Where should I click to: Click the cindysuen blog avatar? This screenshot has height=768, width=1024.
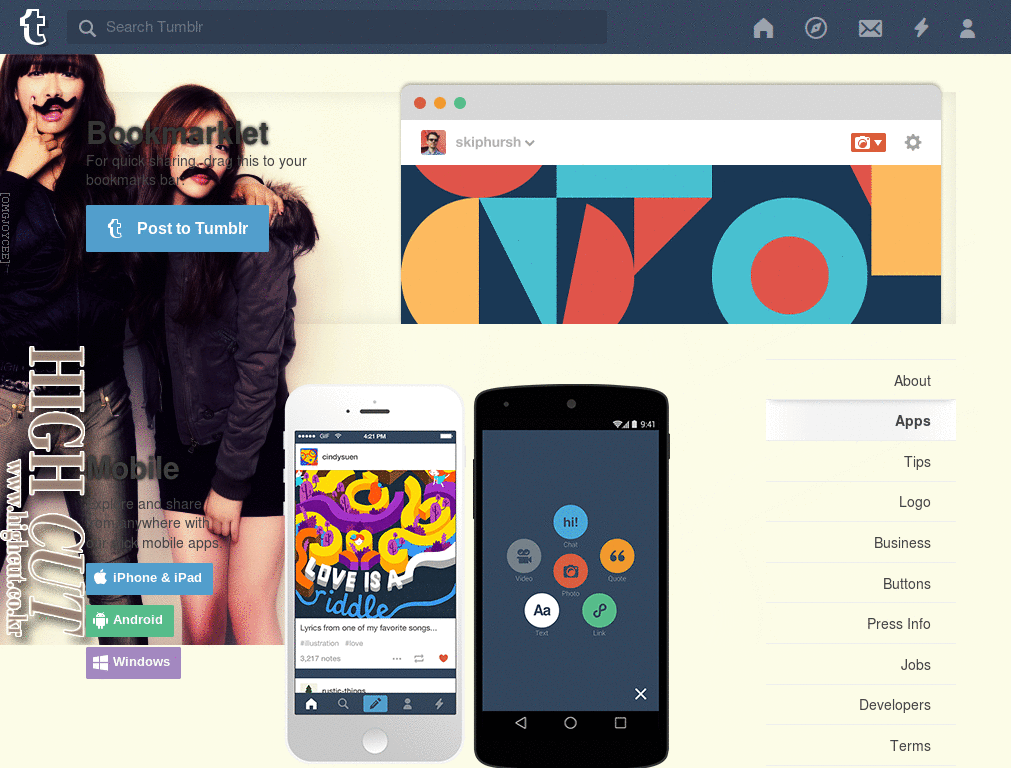[308, 456]
